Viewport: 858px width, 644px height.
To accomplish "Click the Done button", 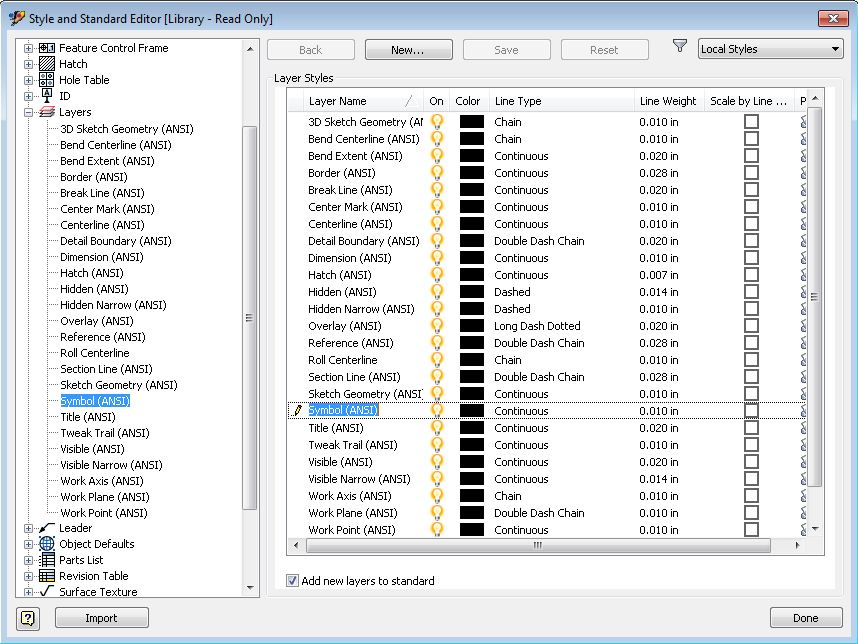I will tap(805, 618).
